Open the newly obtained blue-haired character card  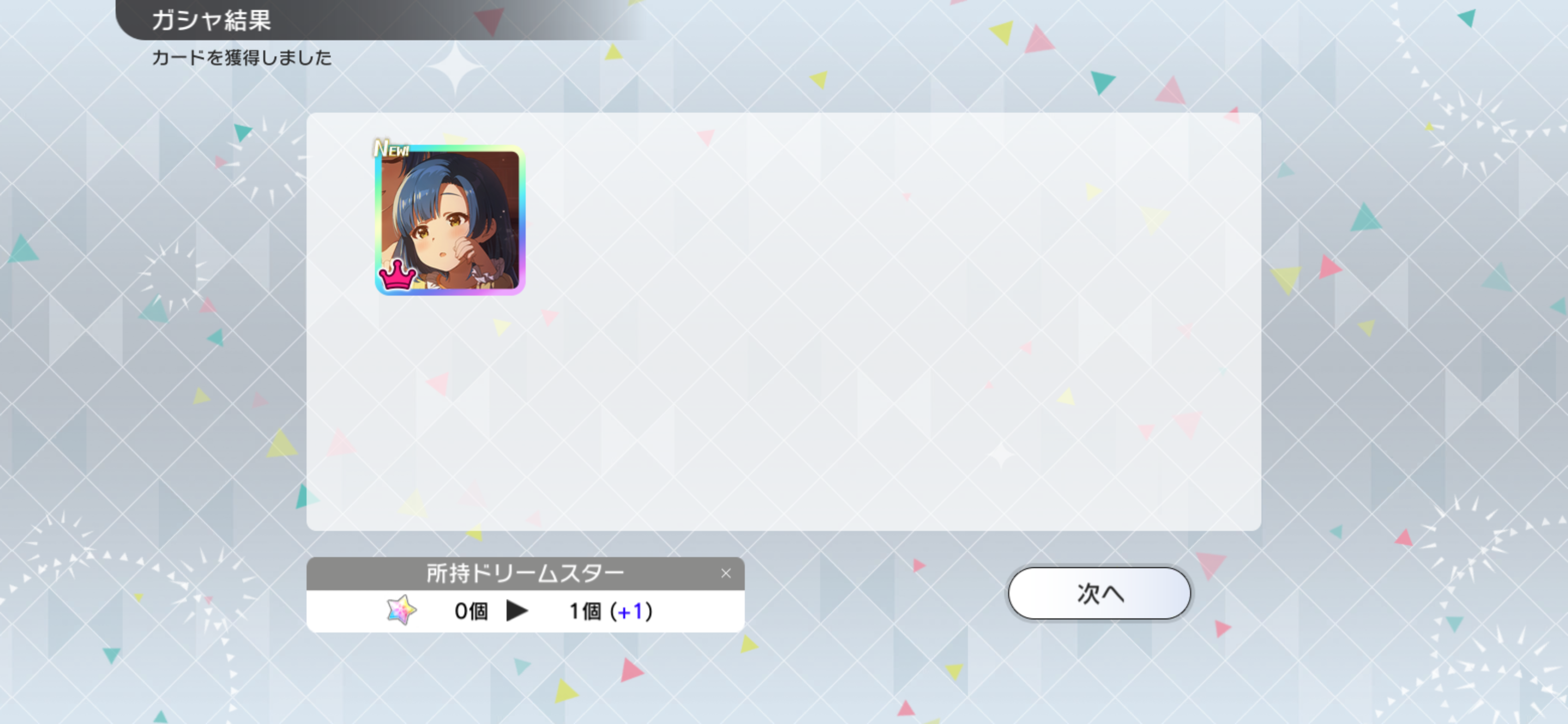click(x=450, y=220)
